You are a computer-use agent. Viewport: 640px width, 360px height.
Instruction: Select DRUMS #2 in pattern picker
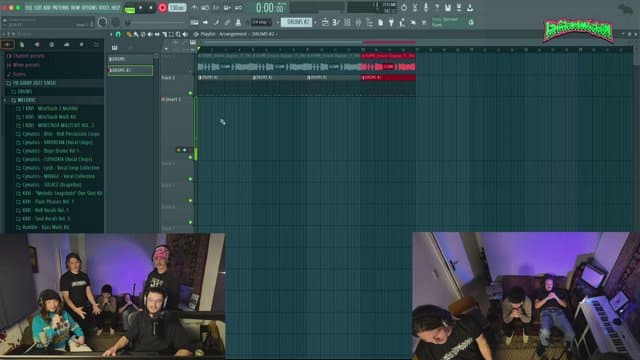(x=130, y=70)
